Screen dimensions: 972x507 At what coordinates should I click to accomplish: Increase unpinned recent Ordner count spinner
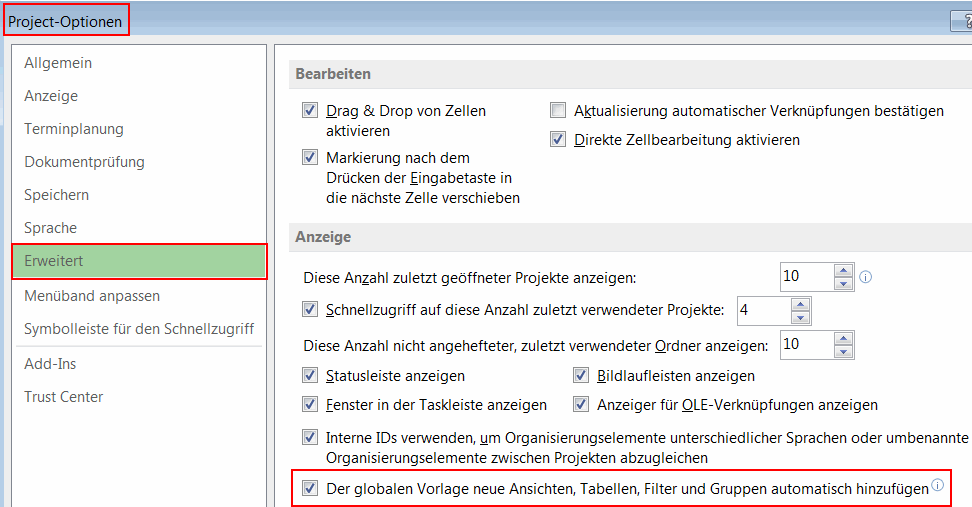click(844, 339)
